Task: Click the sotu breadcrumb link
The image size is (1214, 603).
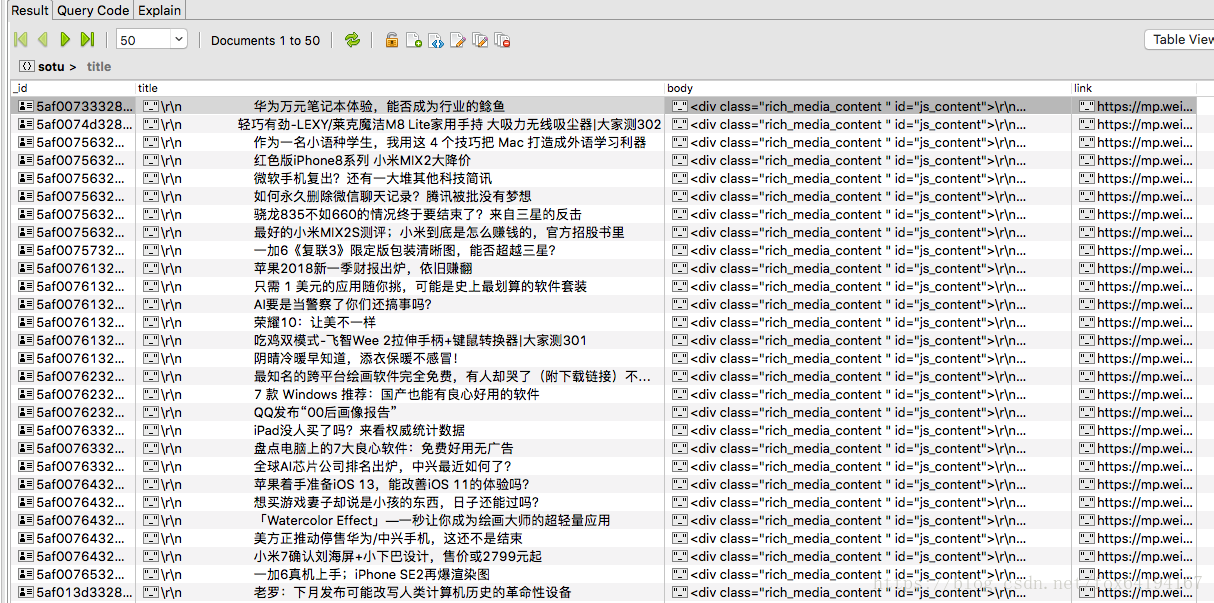Action: coord(51,67)
